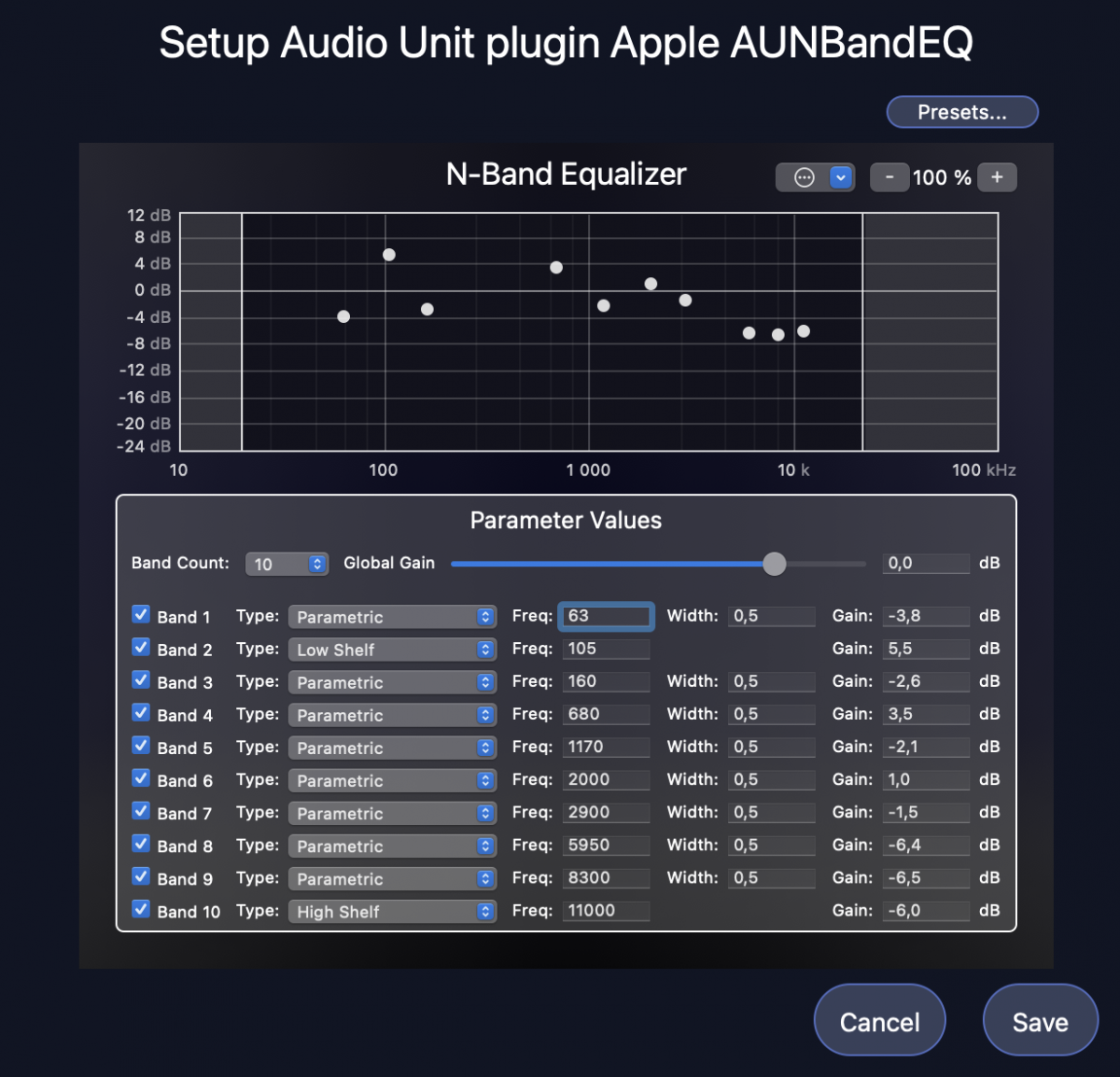Click the Band 4 Gain field showing 3,5
The height and width of the screenshot is (1077, 1120).
tap(926, 714)
